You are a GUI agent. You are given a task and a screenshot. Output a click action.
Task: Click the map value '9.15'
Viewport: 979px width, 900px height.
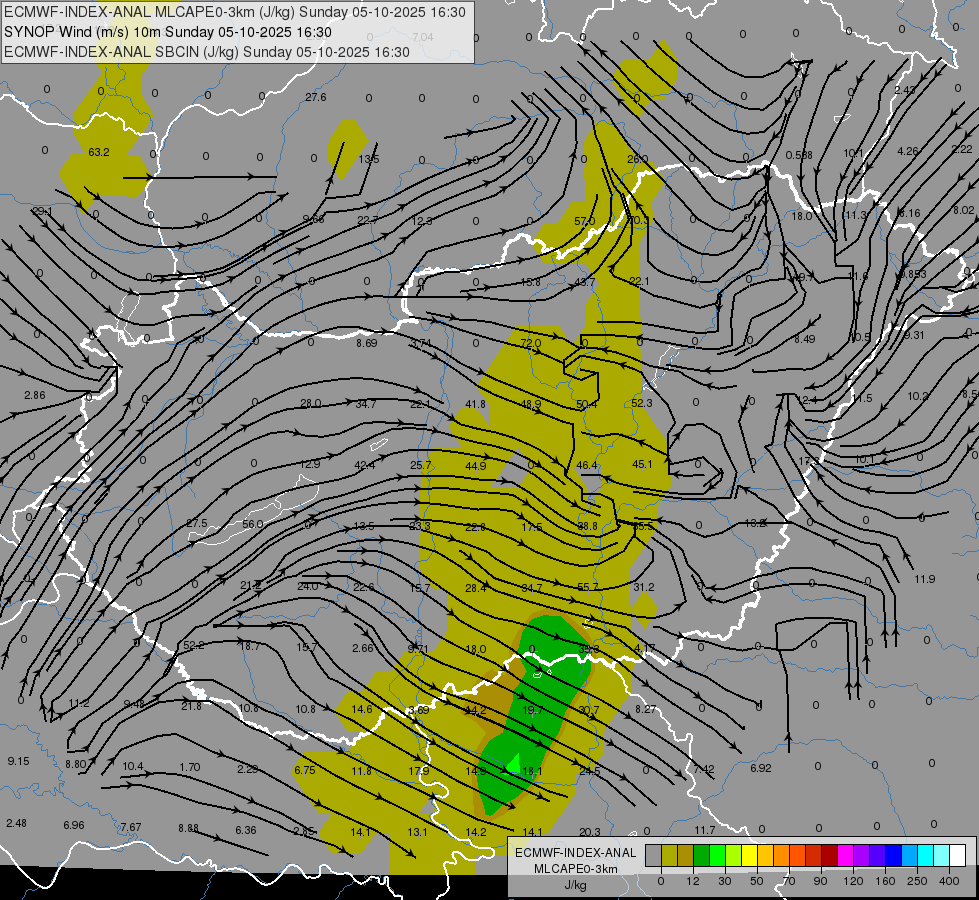(x=18, y=761)
